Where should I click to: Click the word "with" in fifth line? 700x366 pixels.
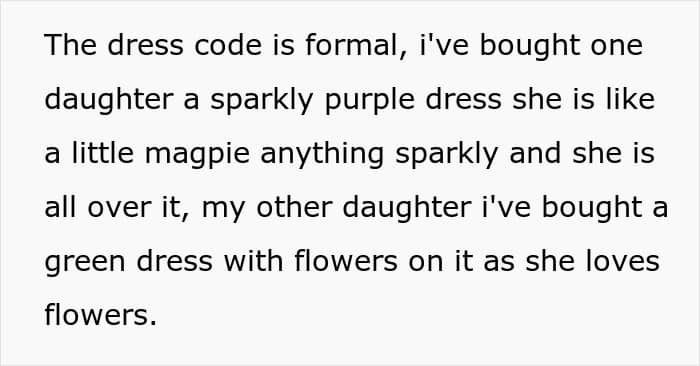253,262
